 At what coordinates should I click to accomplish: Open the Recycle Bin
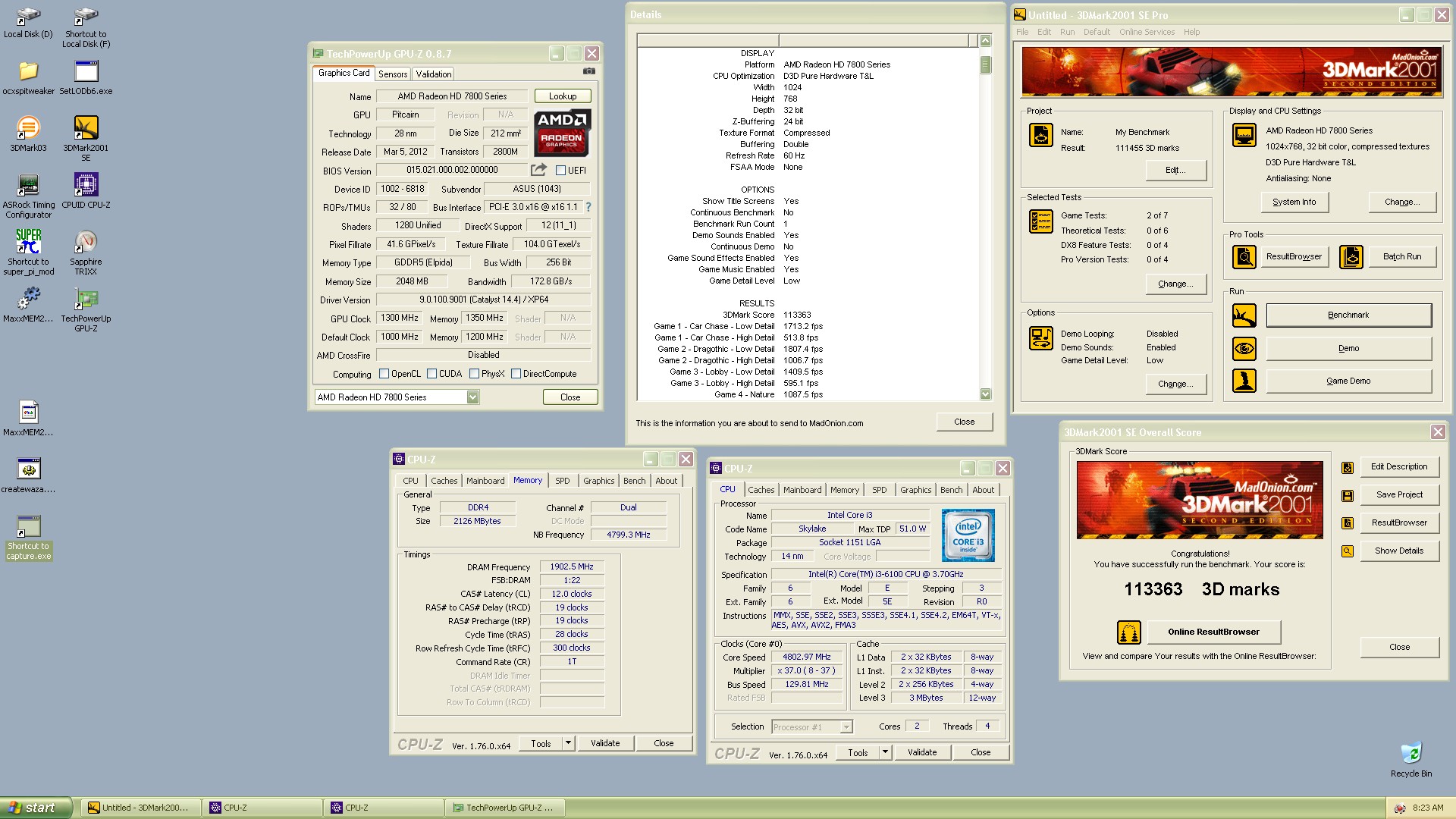coord(1410,760)
